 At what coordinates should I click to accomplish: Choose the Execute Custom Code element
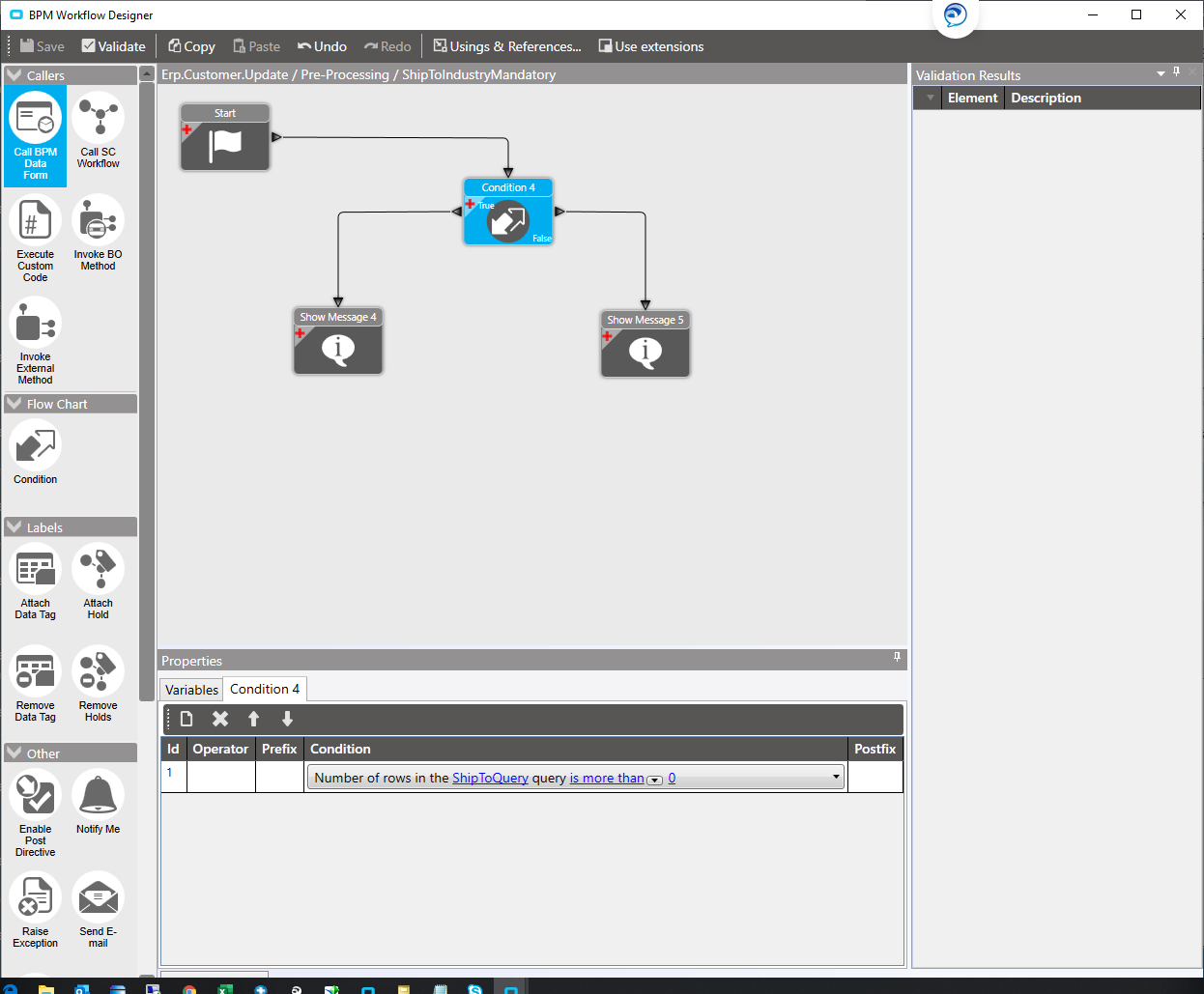[x=36, y=239]
